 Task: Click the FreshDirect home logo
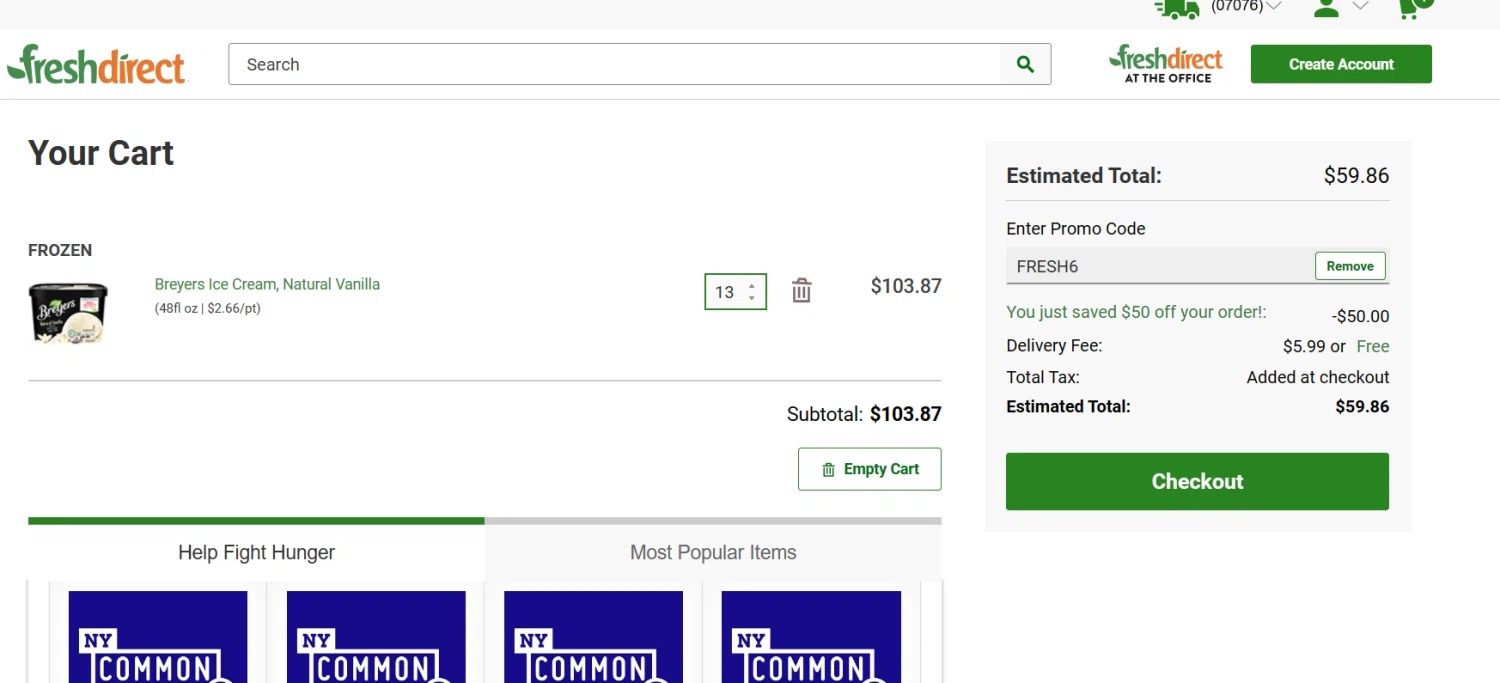pyautogui.click(x=96, y=64)
